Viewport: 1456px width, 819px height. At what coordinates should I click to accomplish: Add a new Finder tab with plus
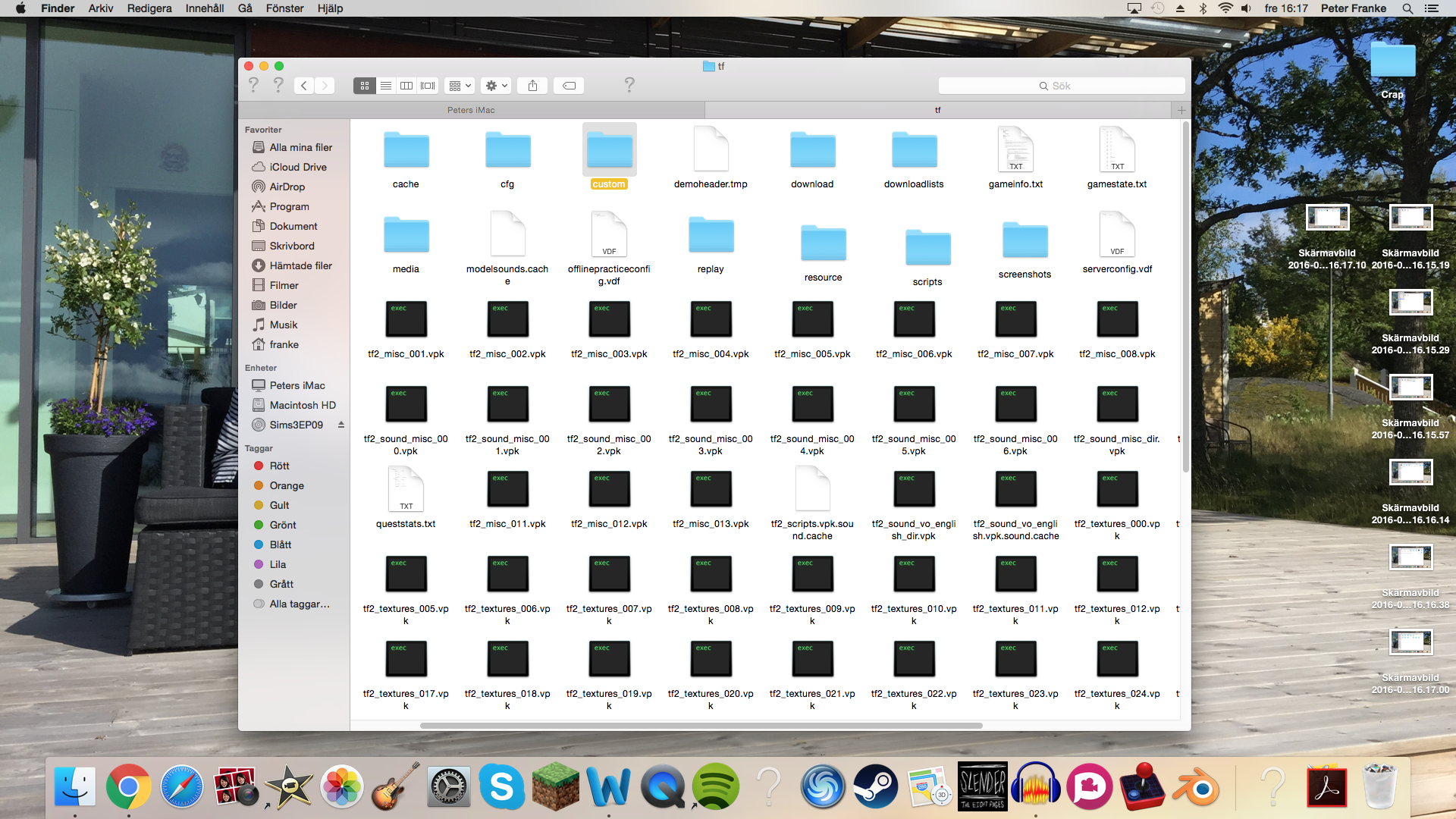(1181, 110)
